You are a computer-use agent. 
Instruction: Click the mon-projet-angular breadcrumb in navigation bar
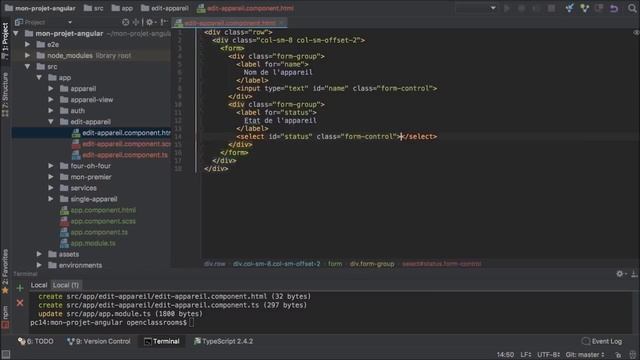(x=40, y=8)
